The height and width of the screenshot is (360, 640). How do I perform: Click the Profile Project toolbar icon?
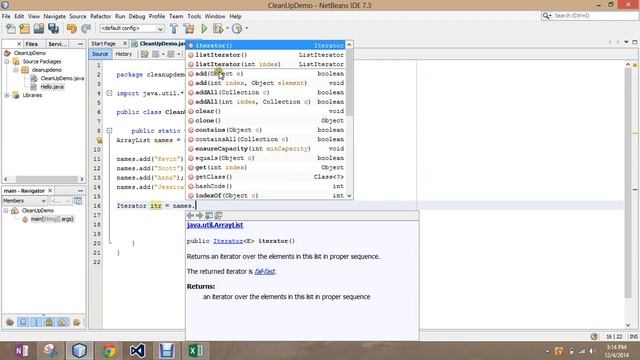pyautogui.click(x=237, y=29)
